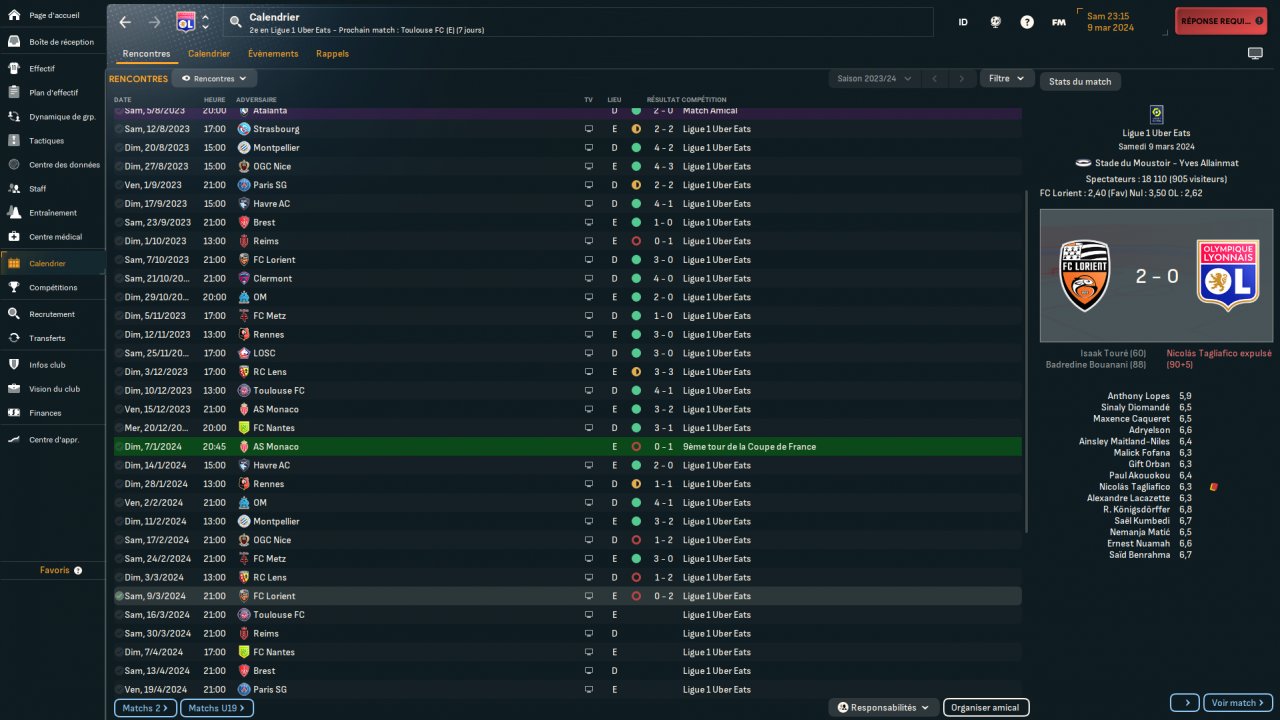Viewport: 1280px width, 720px height.
Task: Click the Olympique Lyonnais club badge in header
Action: click(x=185, y=22)
